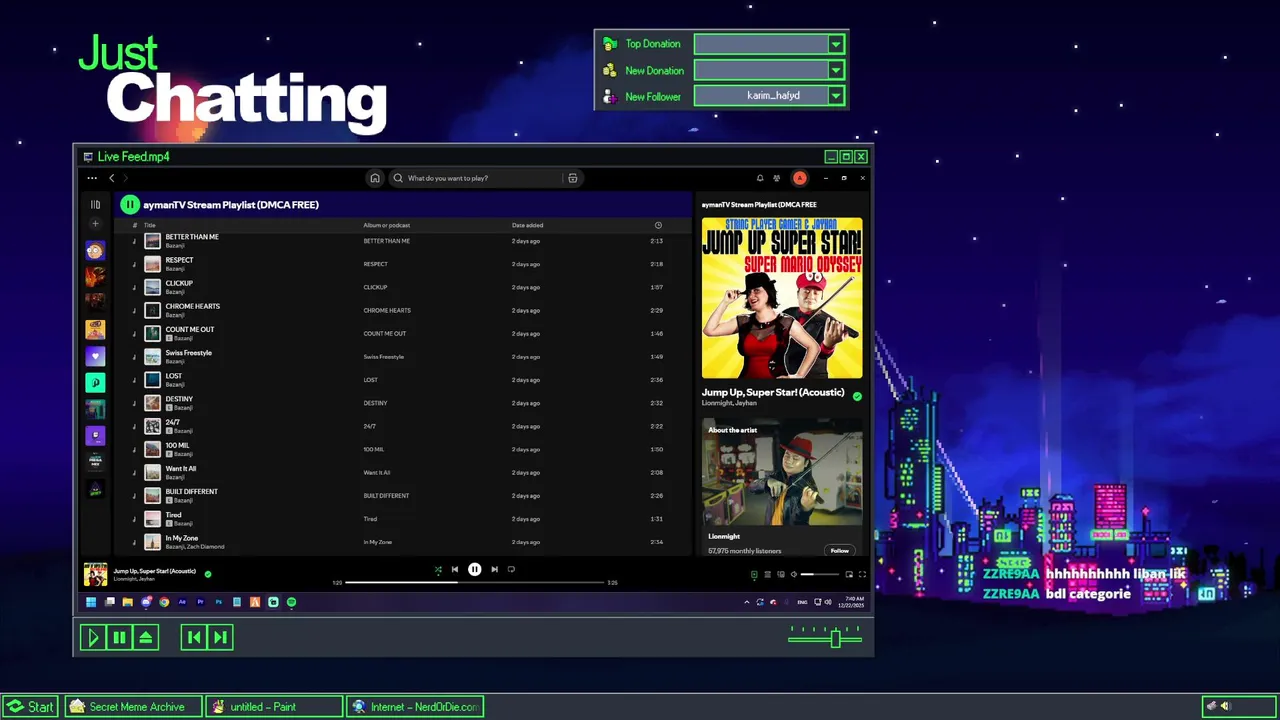1280x720 pixels.
Task: Click the overlay green Play button
Action: pos(93,637)
